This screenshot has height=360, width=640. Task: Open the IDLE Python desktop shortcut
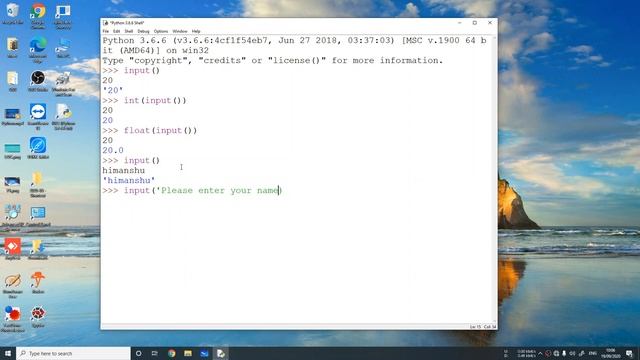point(63,116)
